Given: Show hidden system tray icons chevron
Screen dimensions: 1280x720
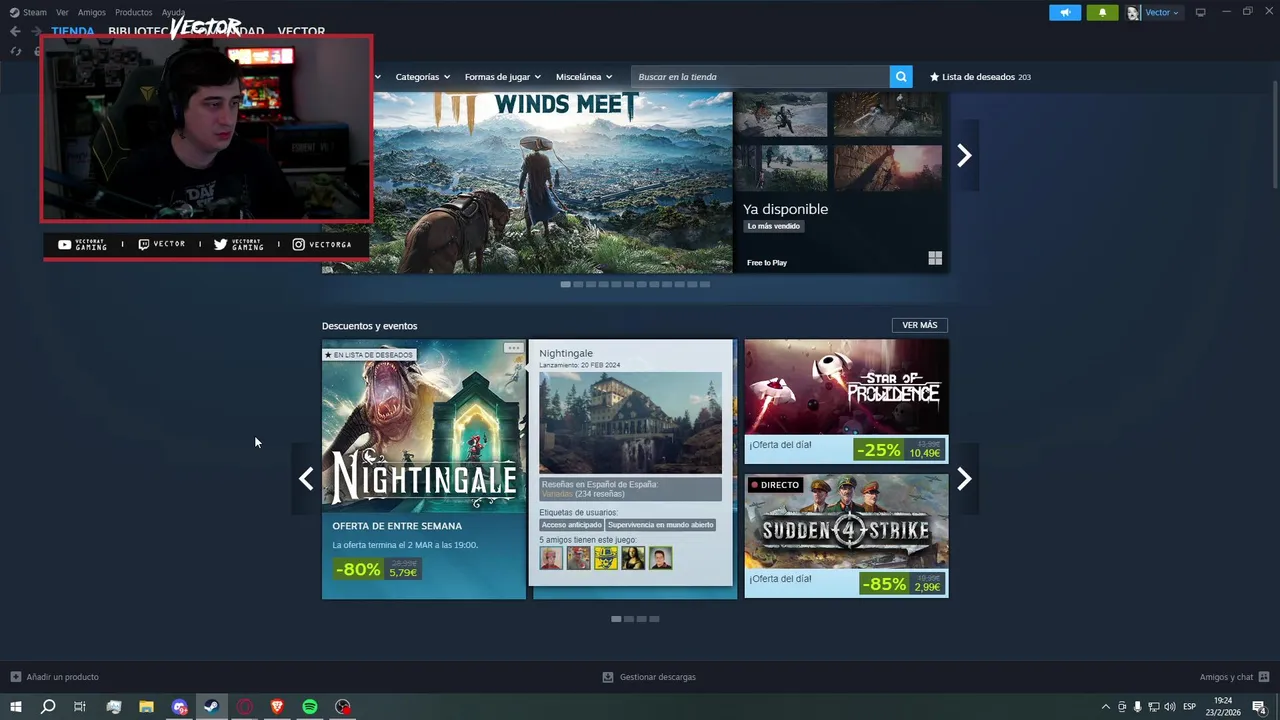Looking at the screenshot, I should click(1105, 707).
